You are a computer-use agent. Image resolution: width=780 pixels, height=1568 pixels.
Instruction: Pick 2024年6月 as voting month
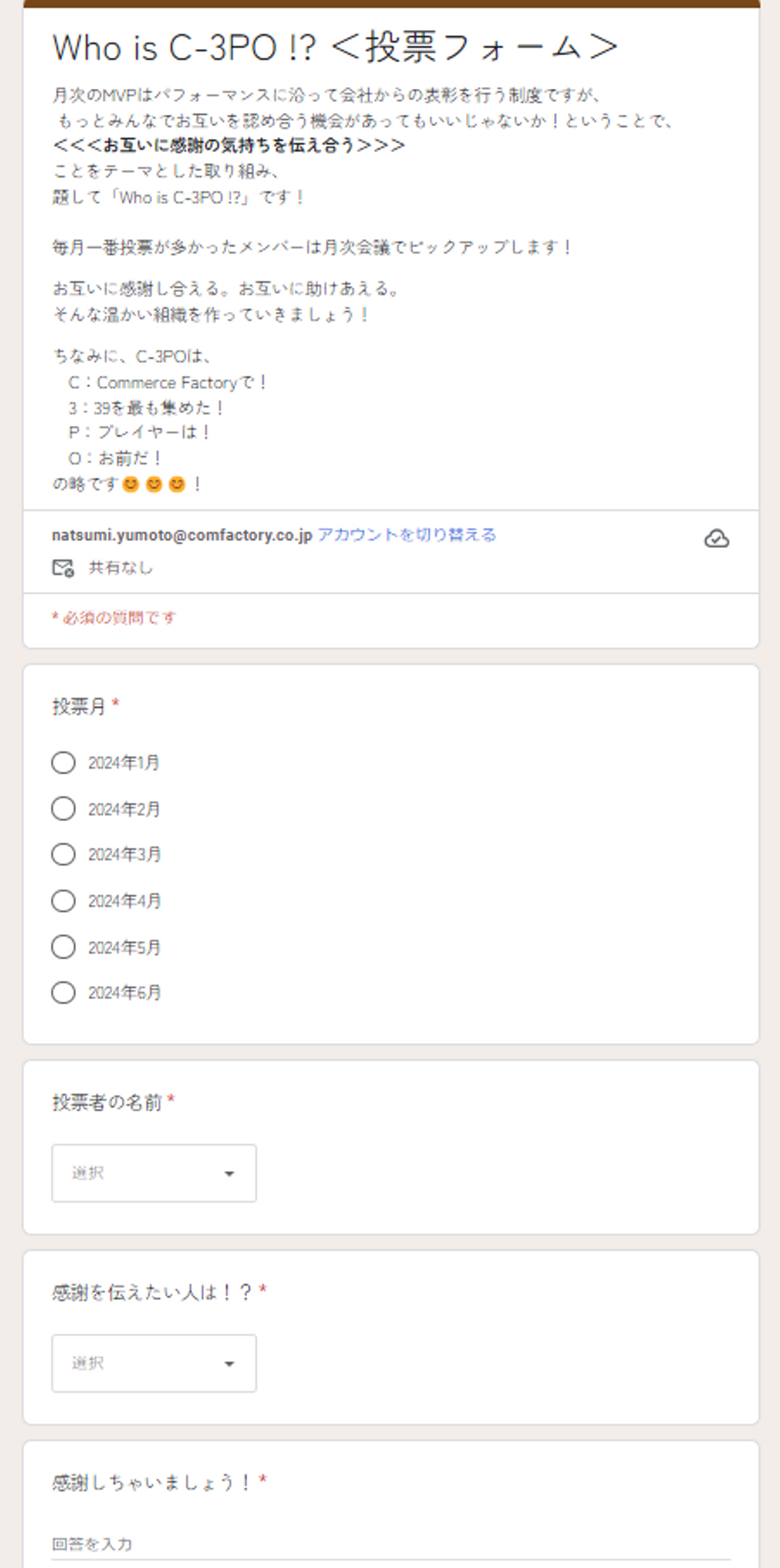tap(63, 993)
